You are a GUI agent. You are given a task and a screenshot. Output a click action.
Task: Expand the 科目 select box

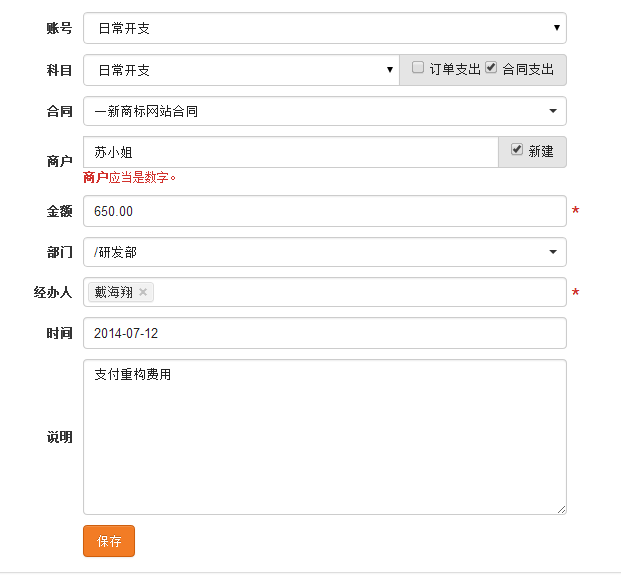click(x=241, y=70)
